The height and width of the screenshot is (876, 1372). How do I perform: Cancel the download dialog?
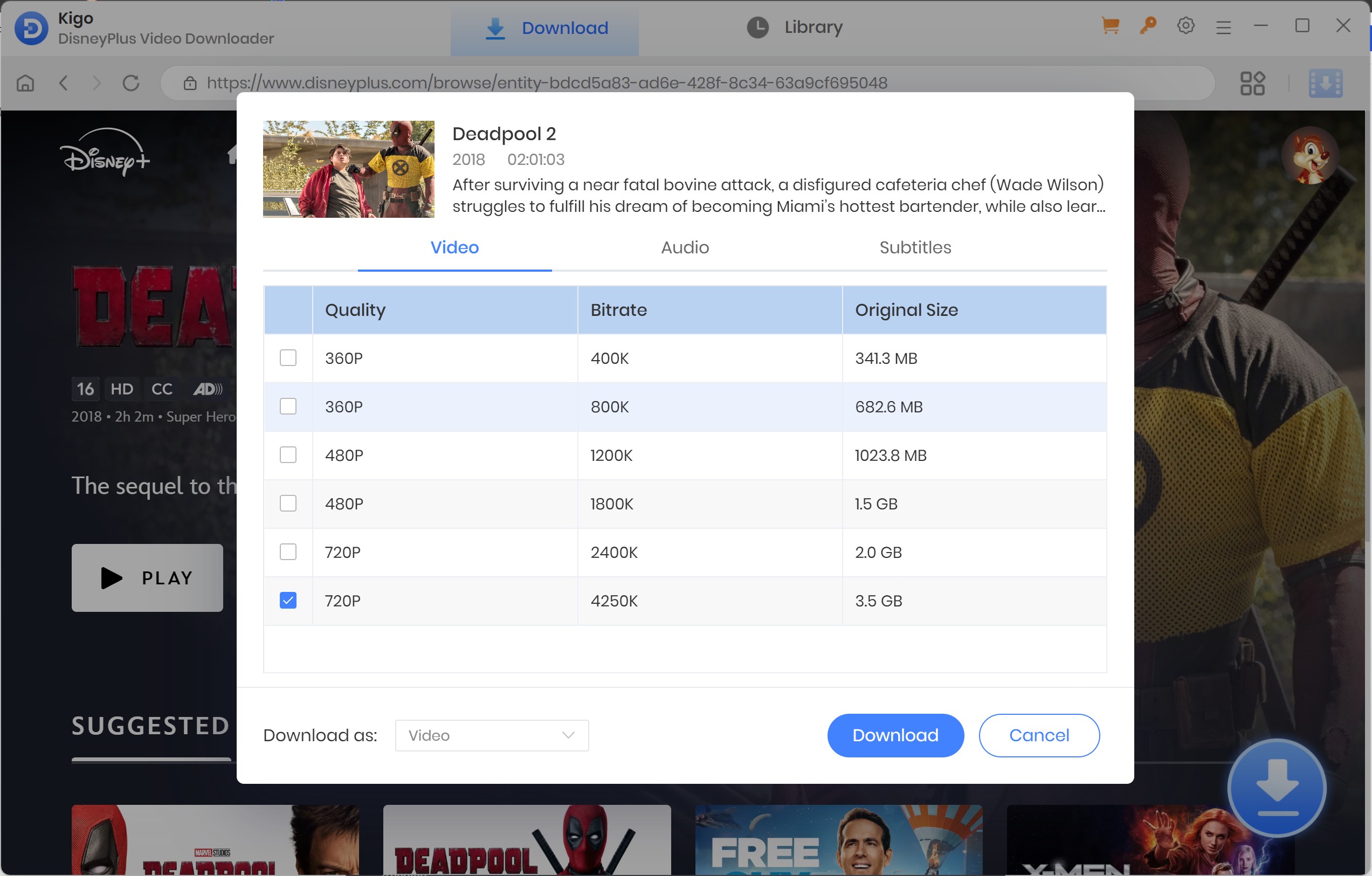pos(1039,735)
